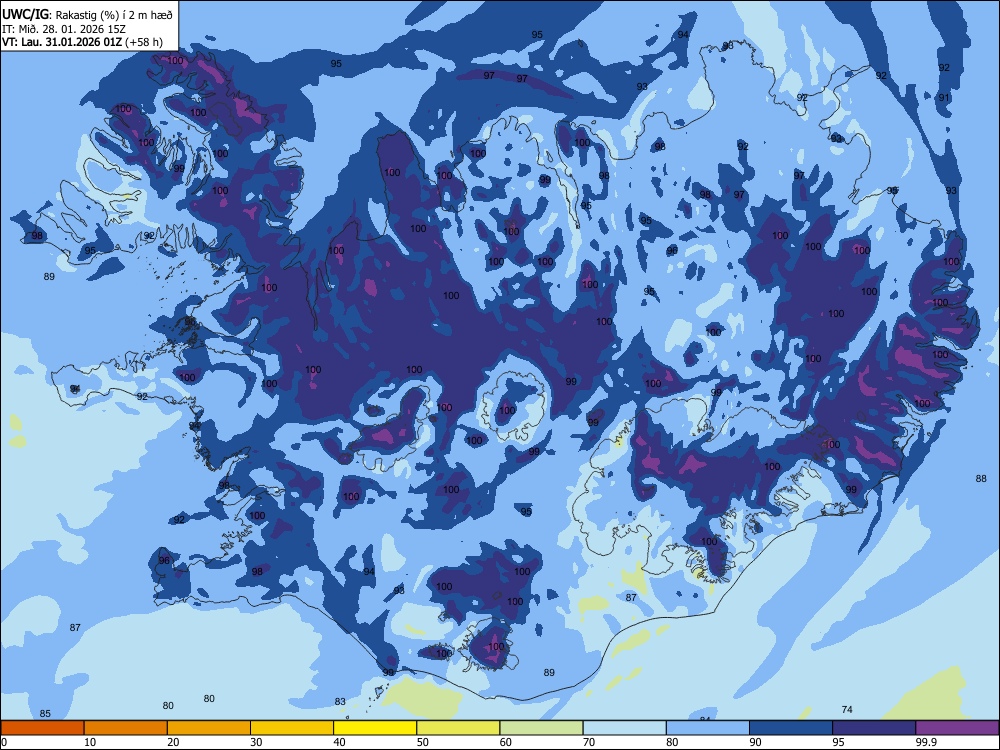
Task: Click the '99.9' legend tick label
Action: (925, 742)
